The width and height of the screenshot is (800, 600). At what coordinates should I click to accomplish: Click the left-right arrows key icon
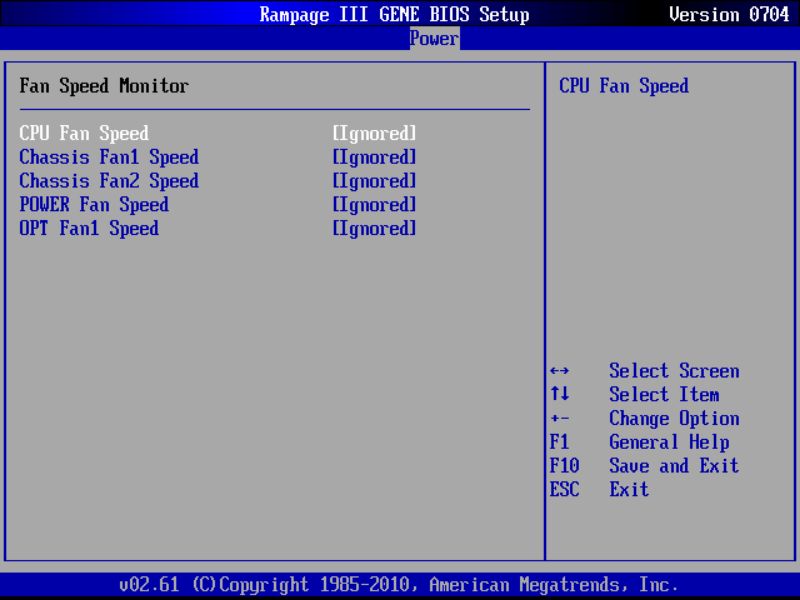click(x=560, y=371)
